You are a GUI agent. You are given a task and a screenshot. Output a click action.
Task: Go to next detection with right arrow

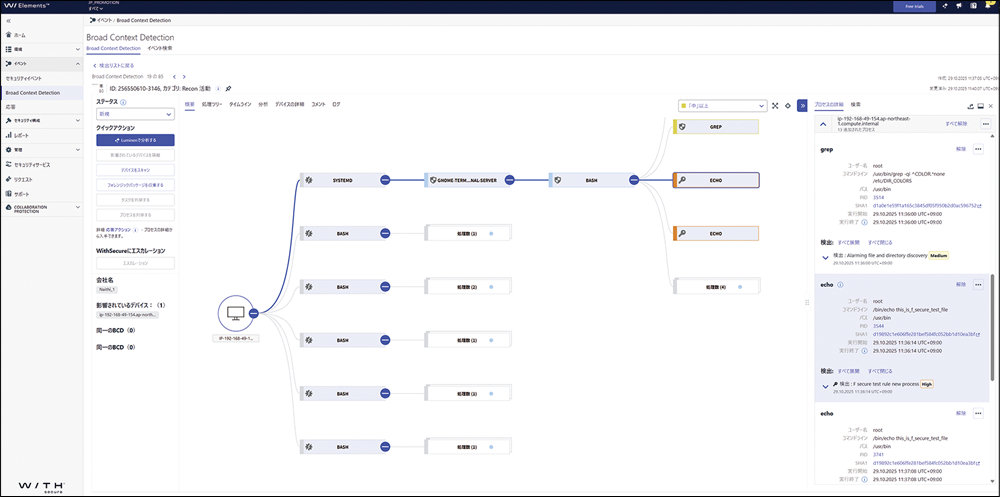pos(183,76)
